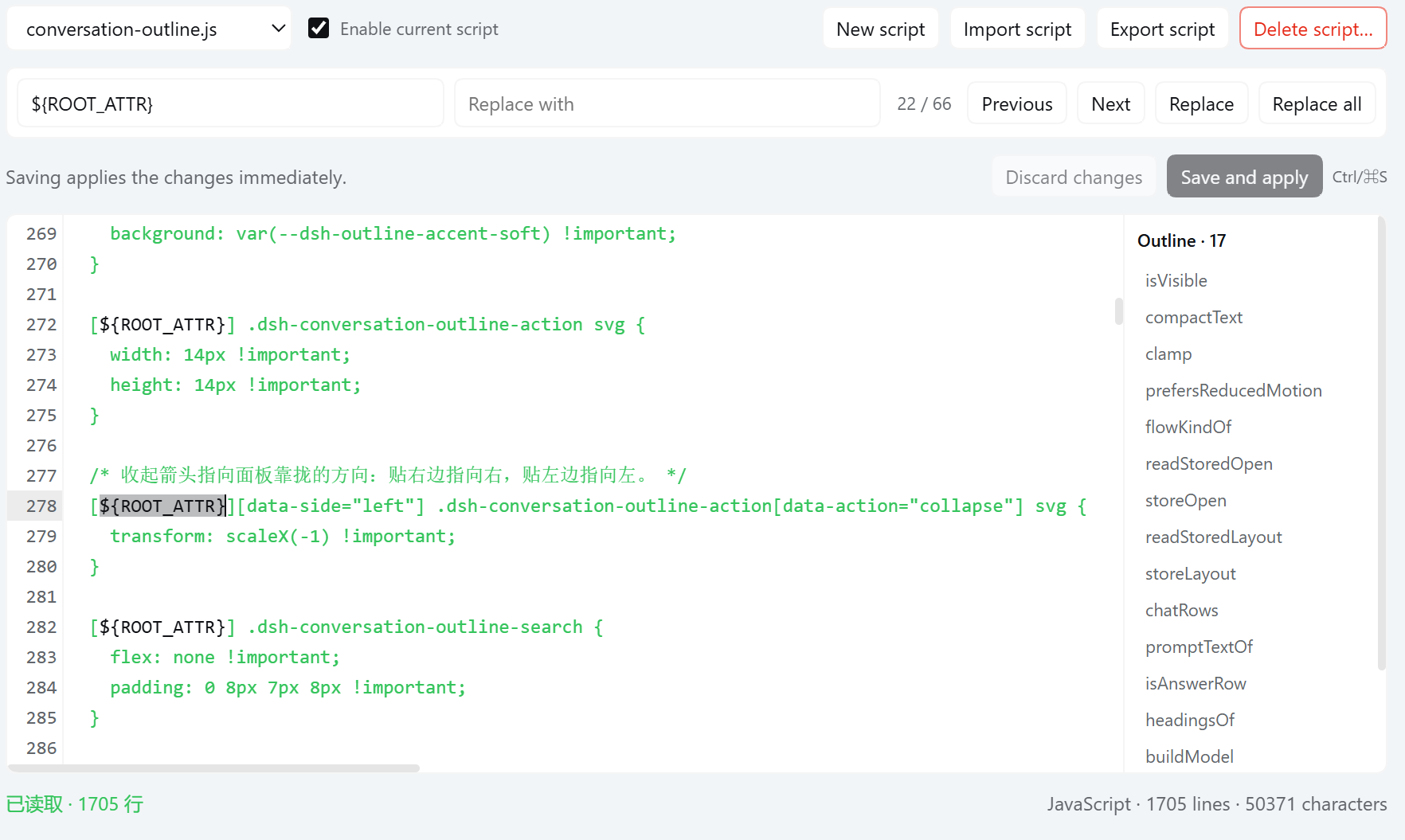Click the 'background: var(--dsh-outline-accent-soft)' line
The height and width of the screenshot is (840, 1405).
[x=393, y=233]
